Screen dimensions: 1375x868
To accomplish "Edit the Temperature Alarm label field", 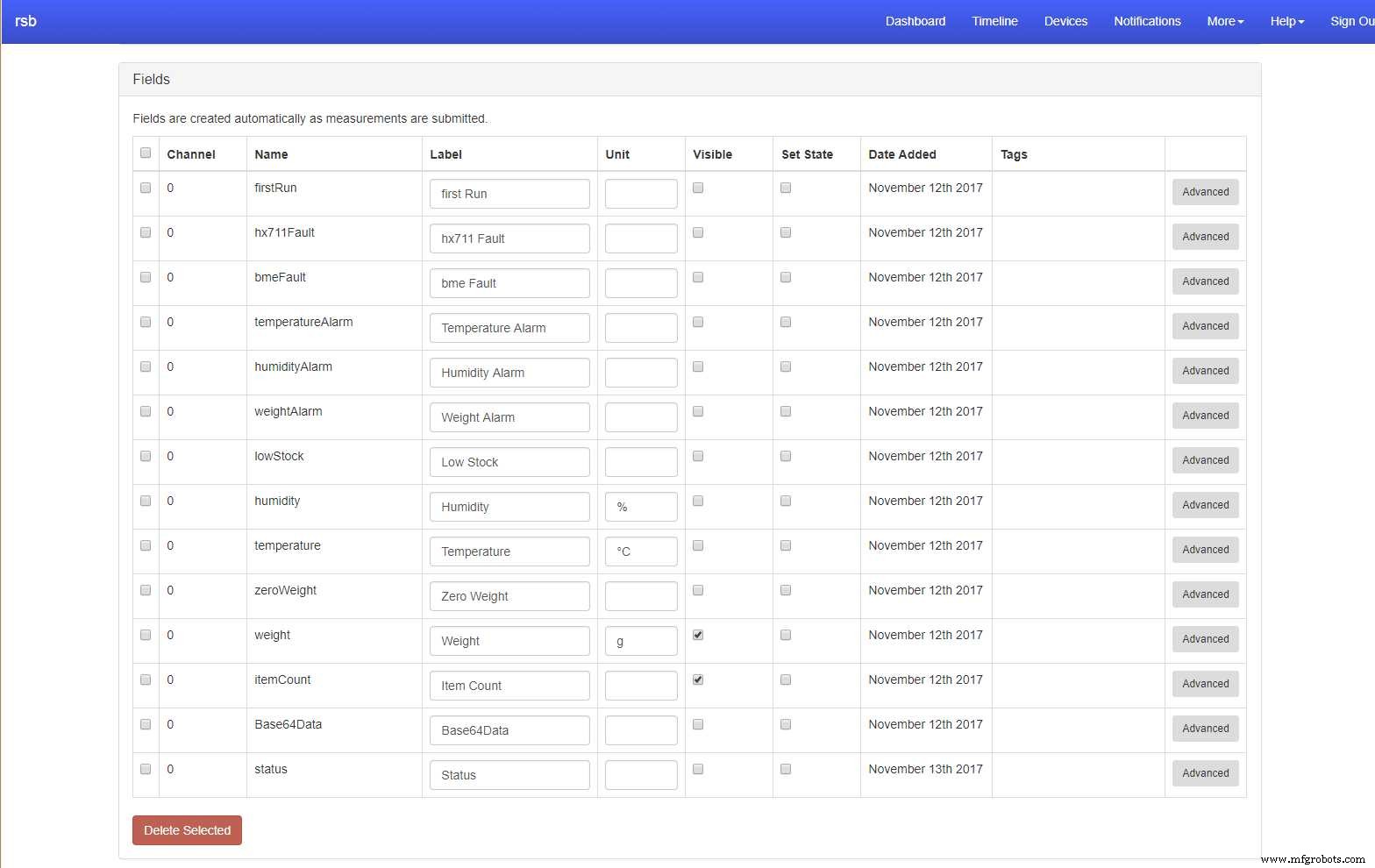I will [x=509, y=328].
